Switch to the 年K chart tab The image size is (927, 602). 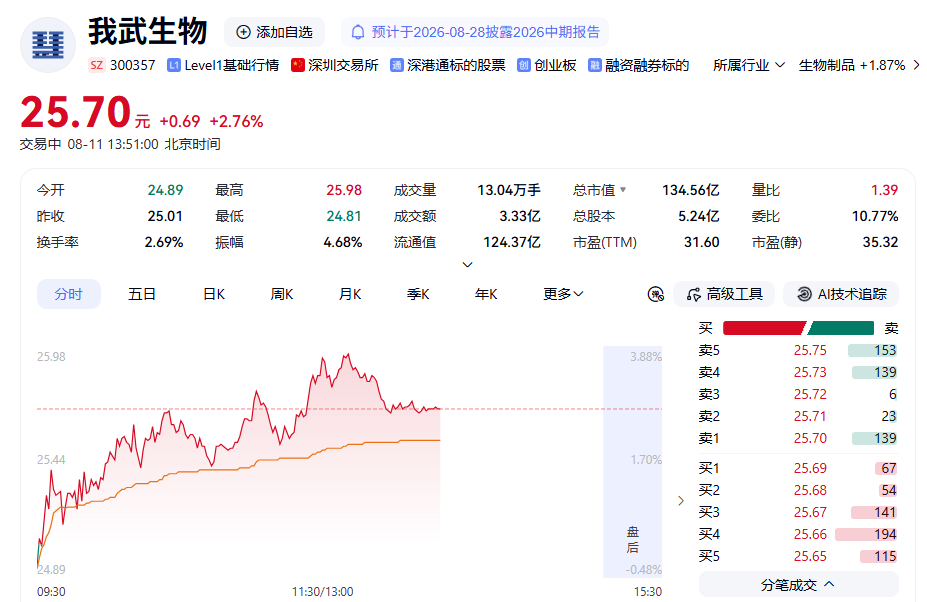pos(486,294)
